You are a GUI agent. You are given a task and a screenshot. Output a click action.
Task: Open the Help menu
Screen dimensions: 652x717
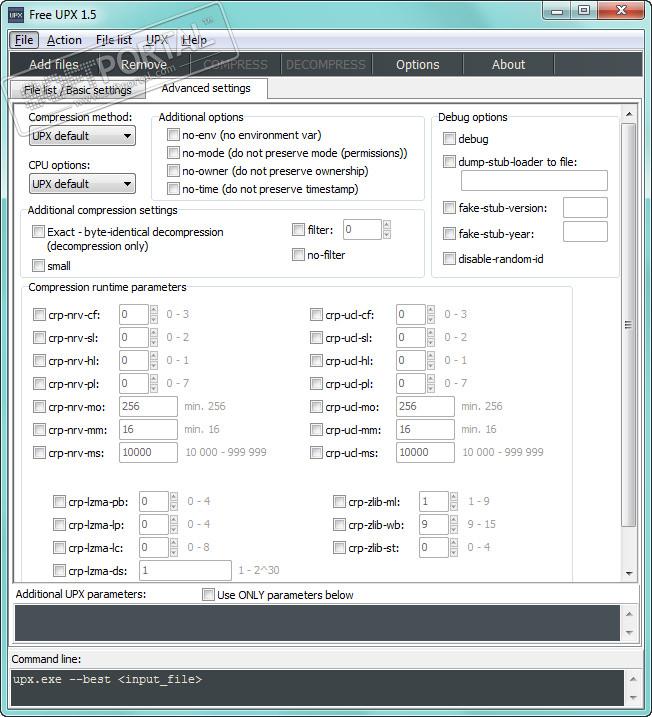194,40
